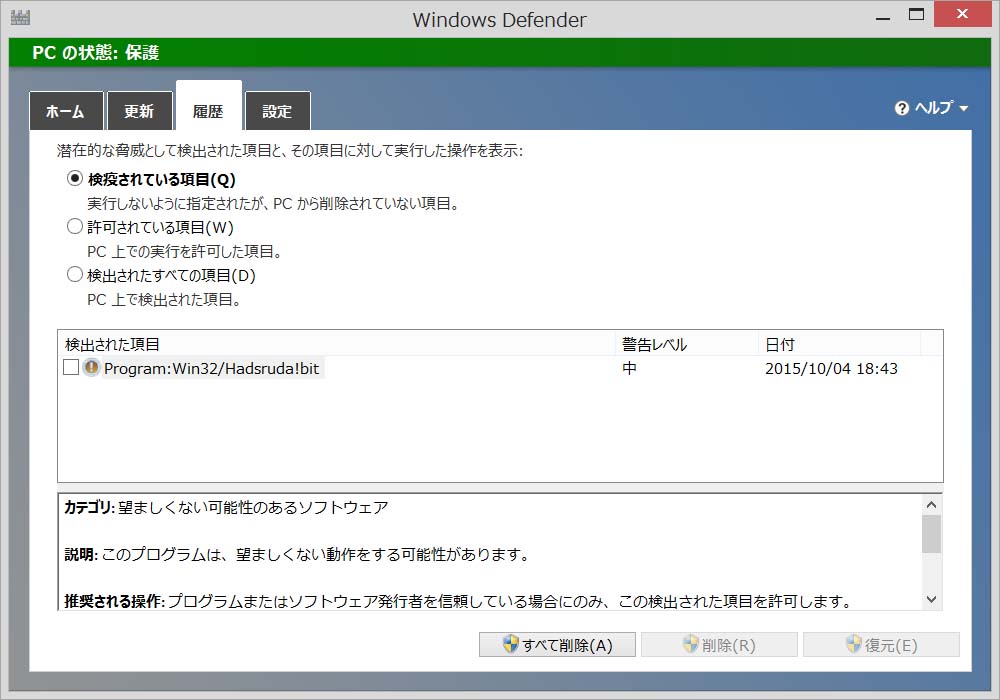Click the details pane scrollbar thumb
Viewport: 1000px width, 700px height.
931,534
